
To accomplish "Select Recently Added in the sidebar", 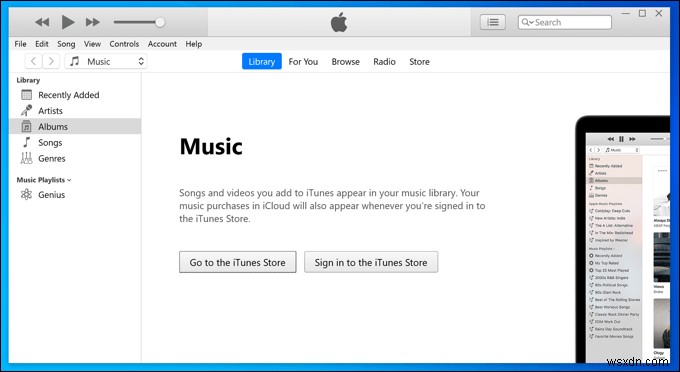I will (x=75, y=95).
